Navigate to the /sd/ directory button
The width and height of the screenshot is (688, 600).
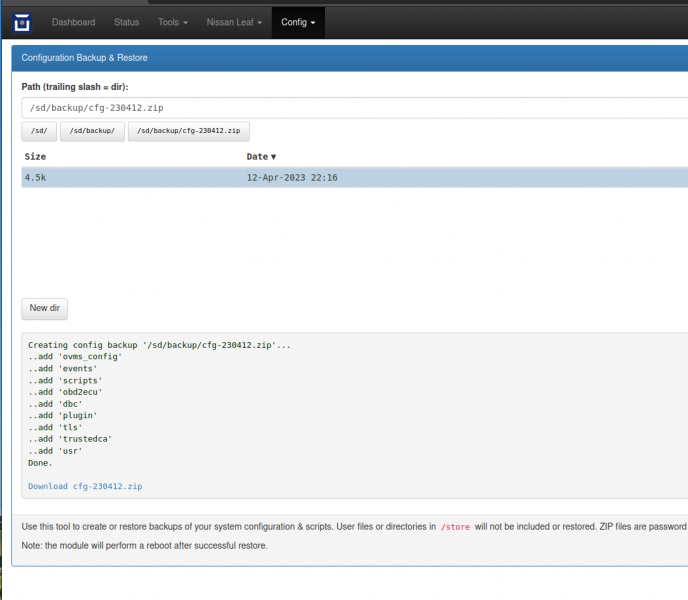[39, 131]
